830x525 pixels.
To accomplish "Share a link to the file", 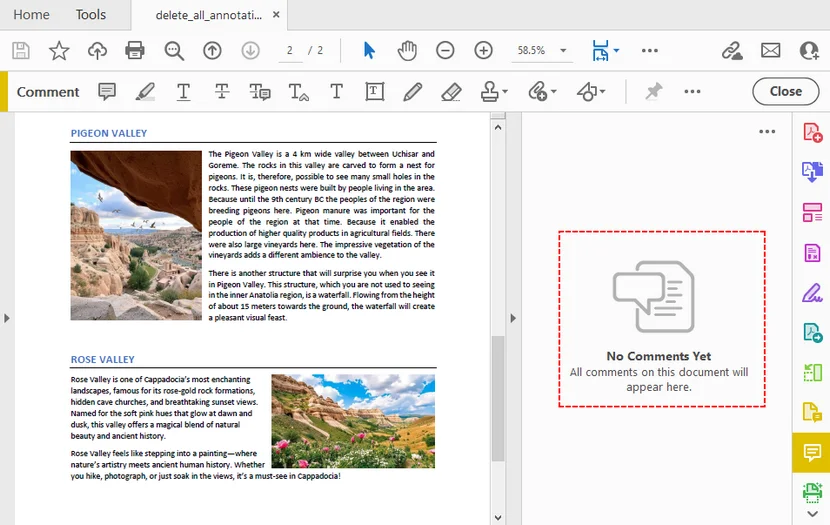I will pyautogui.click(x=732, y=51).
